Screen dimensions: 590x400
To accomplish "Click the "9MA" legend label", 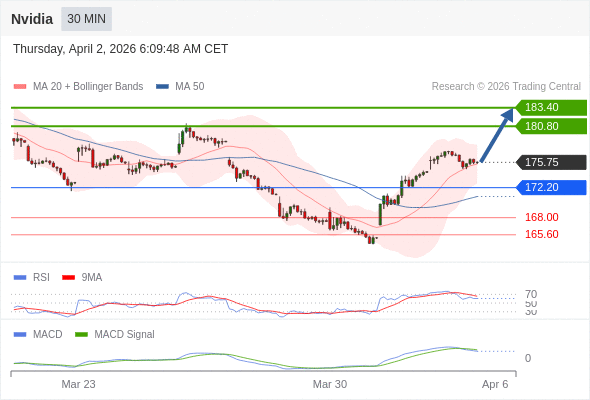I will [x=92, y=278].
